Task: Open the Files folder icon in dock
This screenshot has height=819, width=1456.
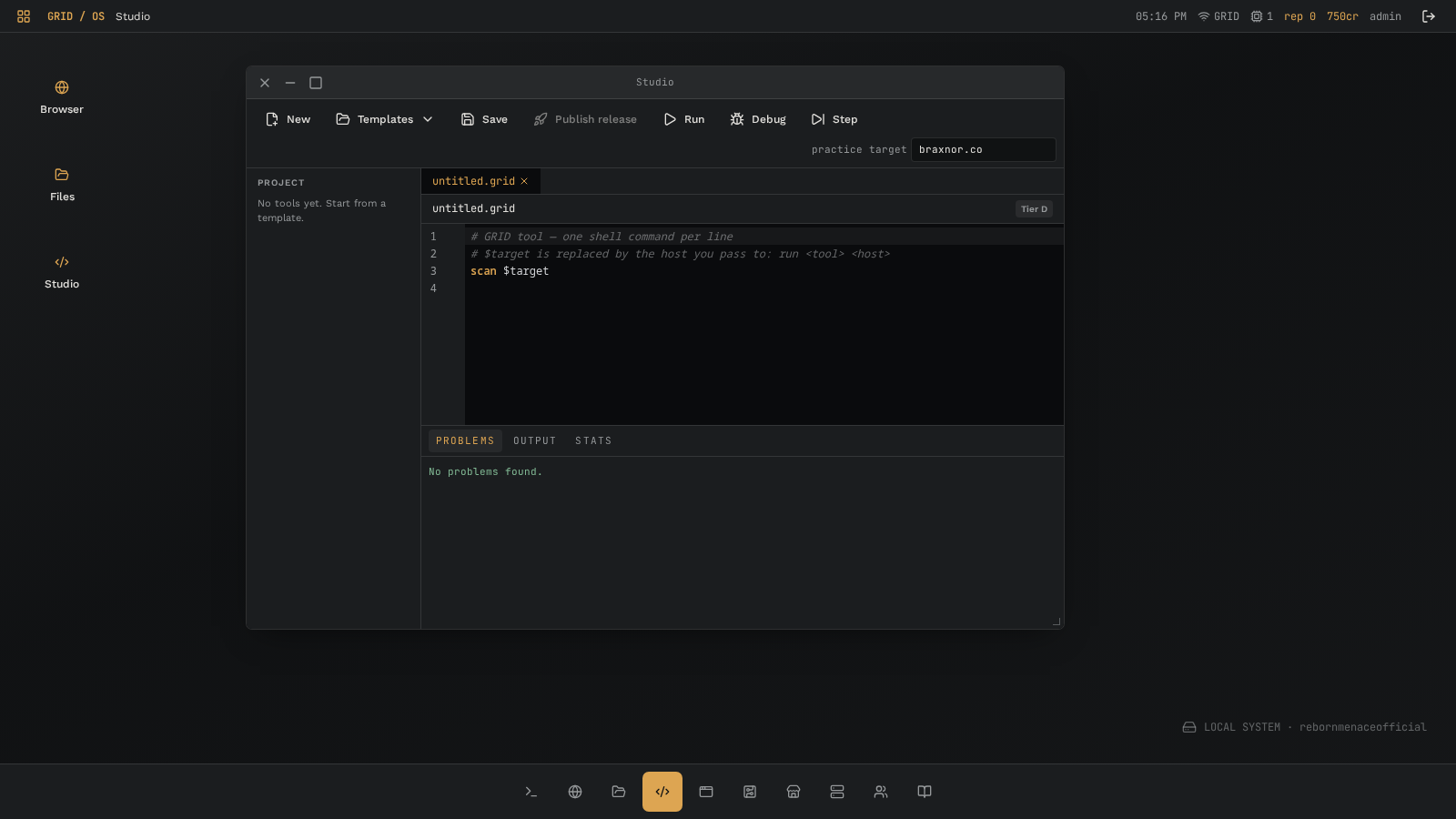Action: click(x=619, y=792)
